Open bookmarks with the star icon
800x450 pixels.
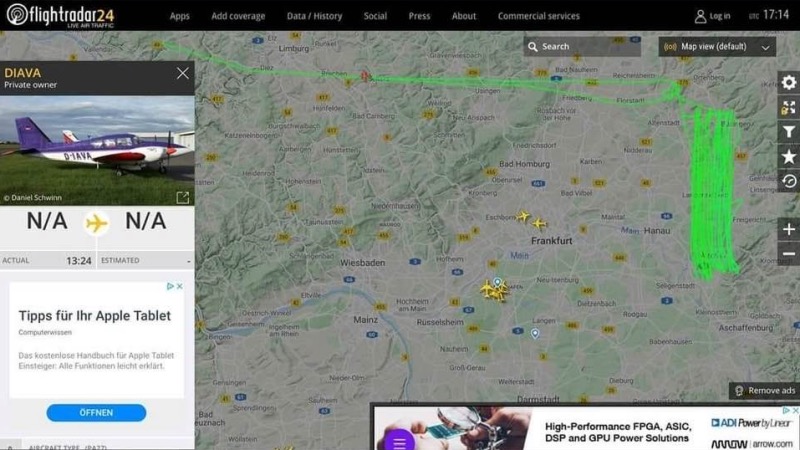point(788,157)
